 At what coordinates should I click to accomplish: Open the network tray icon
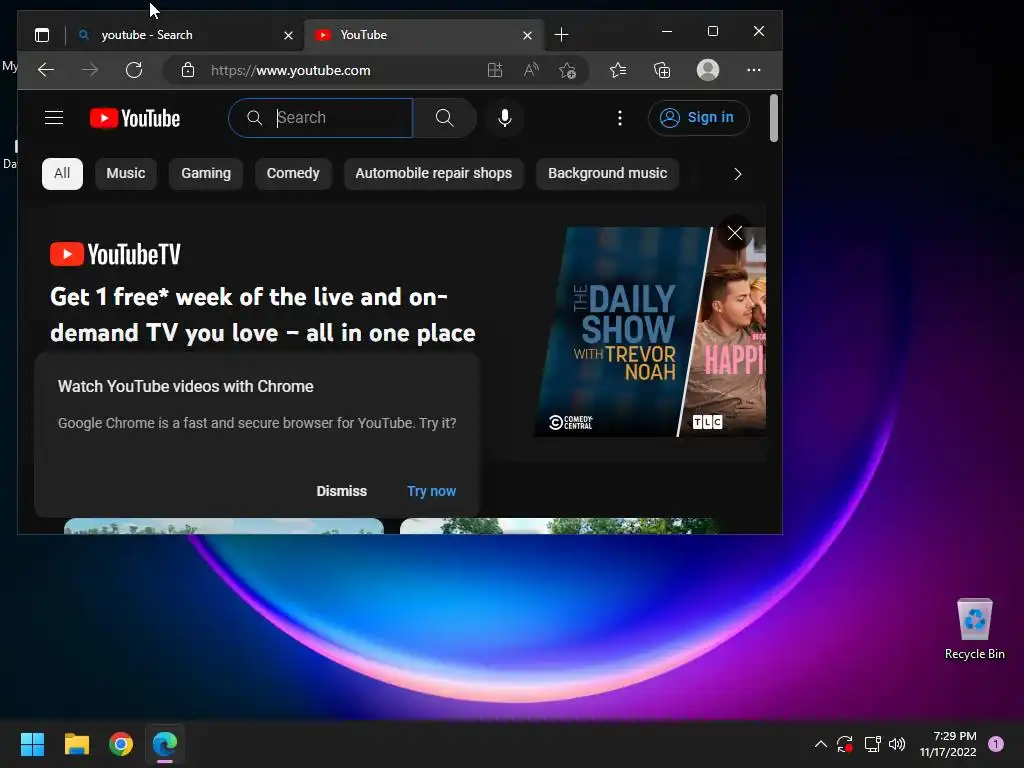[872, 744]
